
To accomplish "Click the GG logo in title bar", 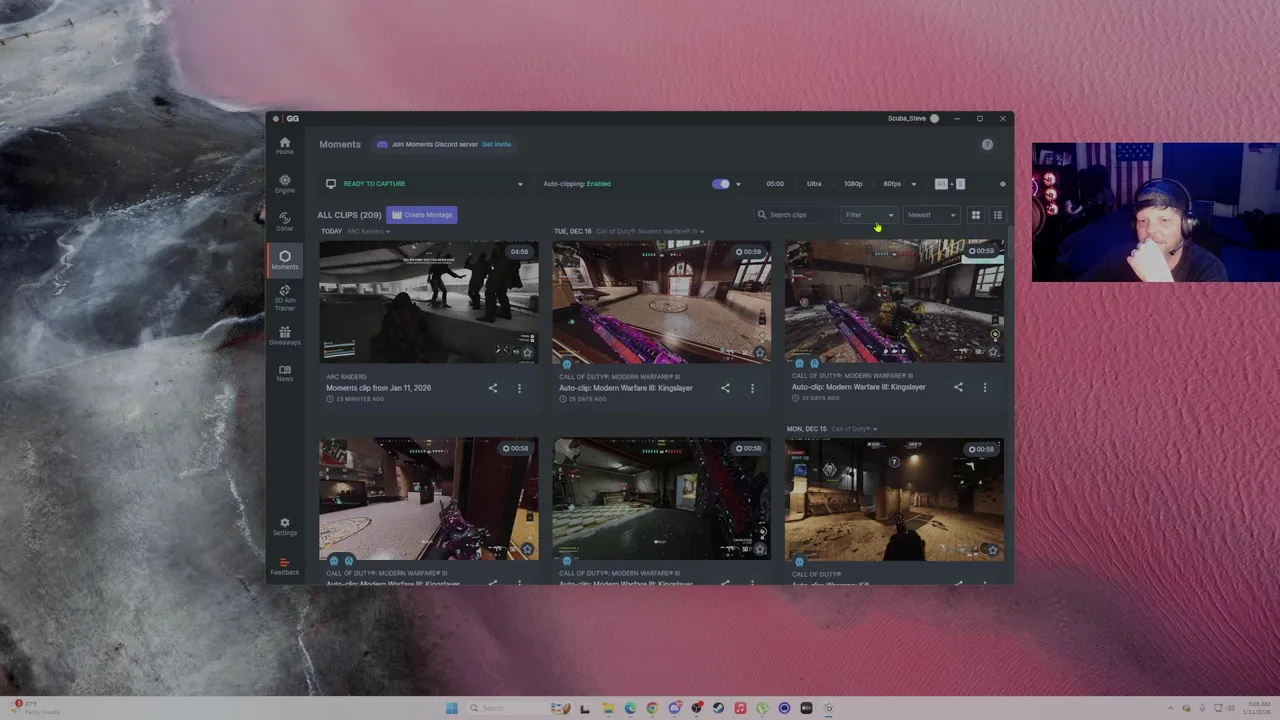I will point(286,118).
